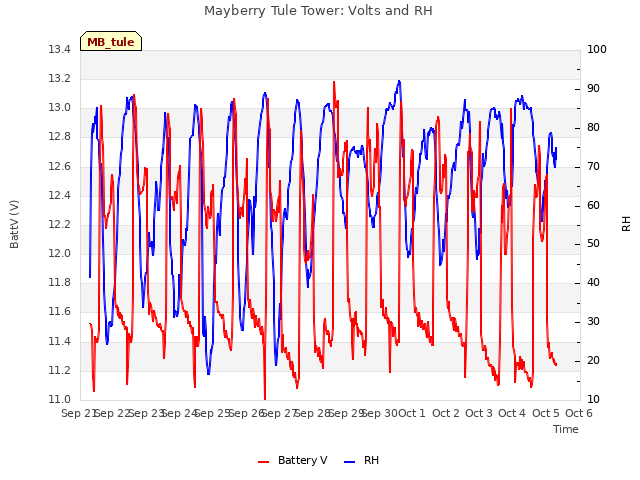Click the 11.2 left axis value
Image resolution: width=640 pixels, height=480 pixels.
pyautogui.click(x=60, y=371)
